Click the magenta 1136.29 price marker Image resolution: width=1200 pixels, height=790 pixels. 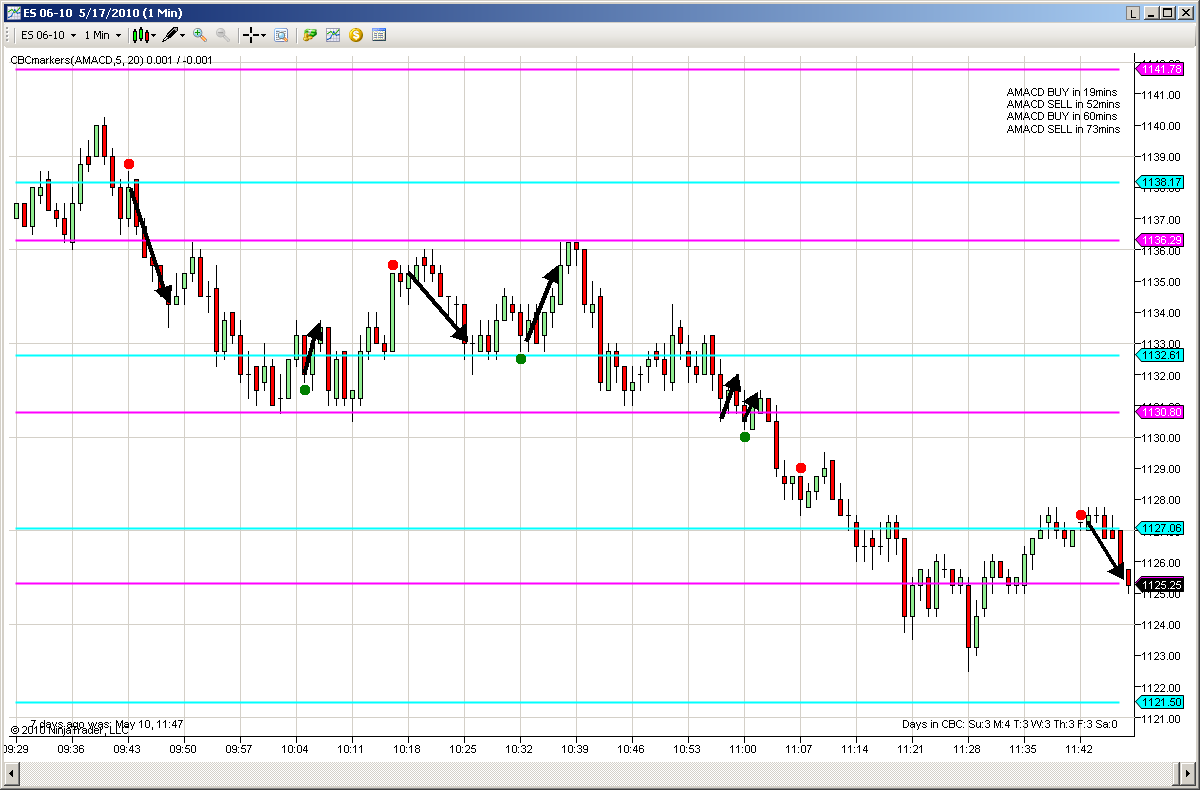coord(1161,240)
